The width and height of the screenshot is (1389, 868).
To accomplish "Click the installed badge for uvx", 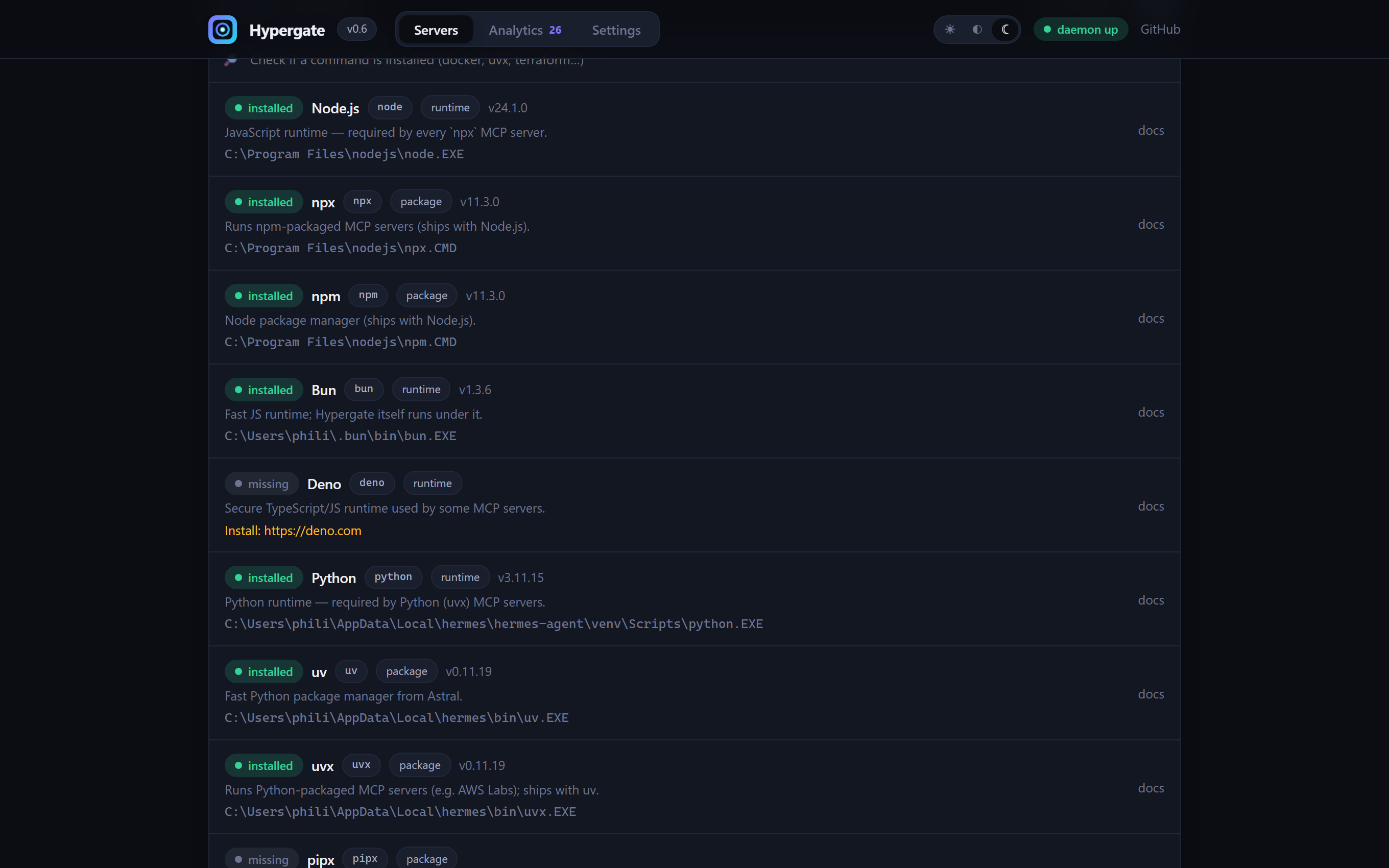I will tap(264, 766).
